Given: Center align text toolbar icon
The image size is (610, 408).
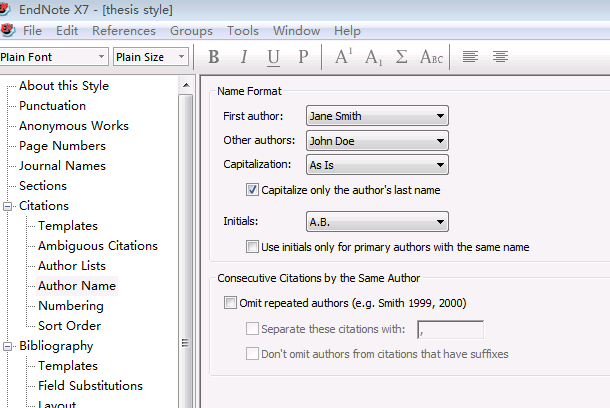Looking at the screenshot, I should 500,57.
